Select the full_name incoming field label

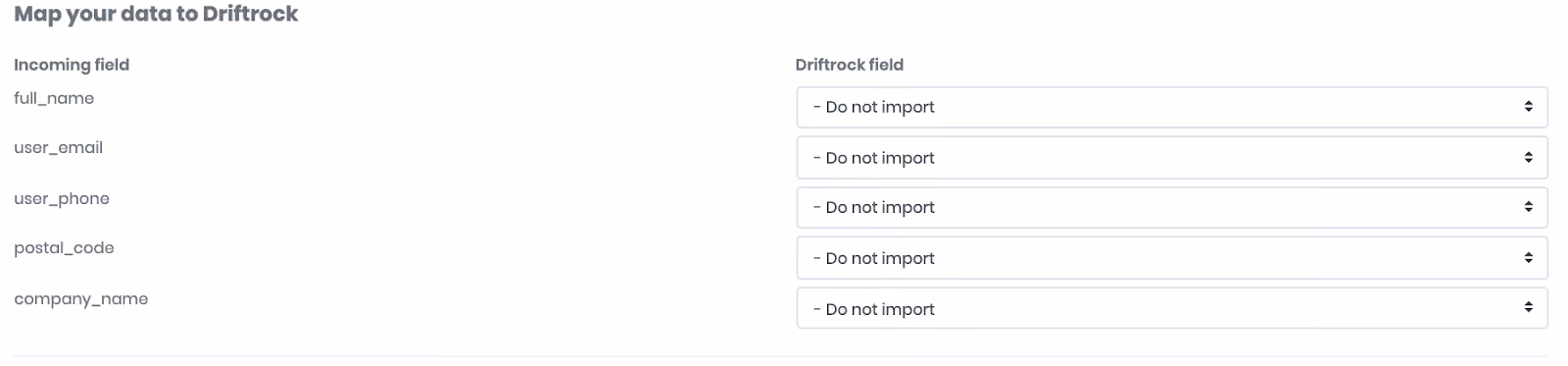[x=54, y=98]
